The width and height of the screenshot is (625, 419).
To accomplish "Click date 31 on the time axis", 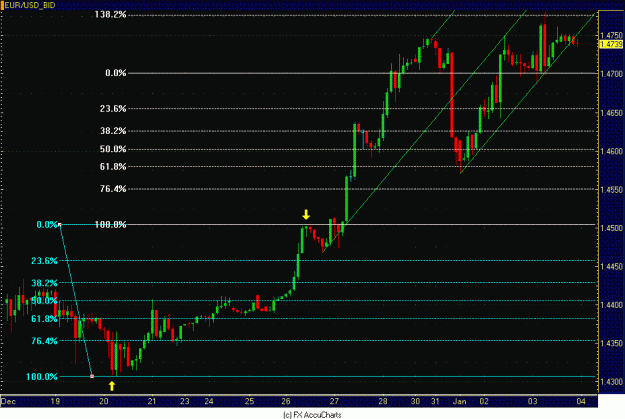I will pyautogui.click(x=435, y=401).
